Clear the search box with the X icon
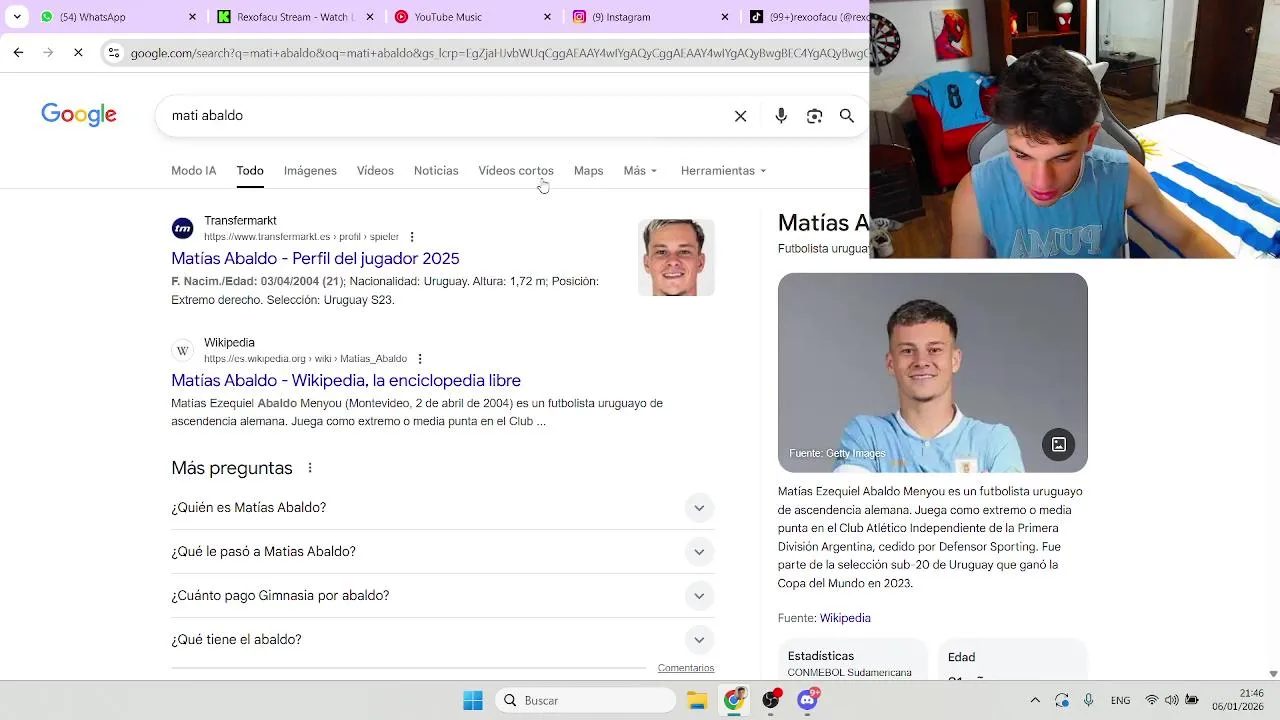 740,116
